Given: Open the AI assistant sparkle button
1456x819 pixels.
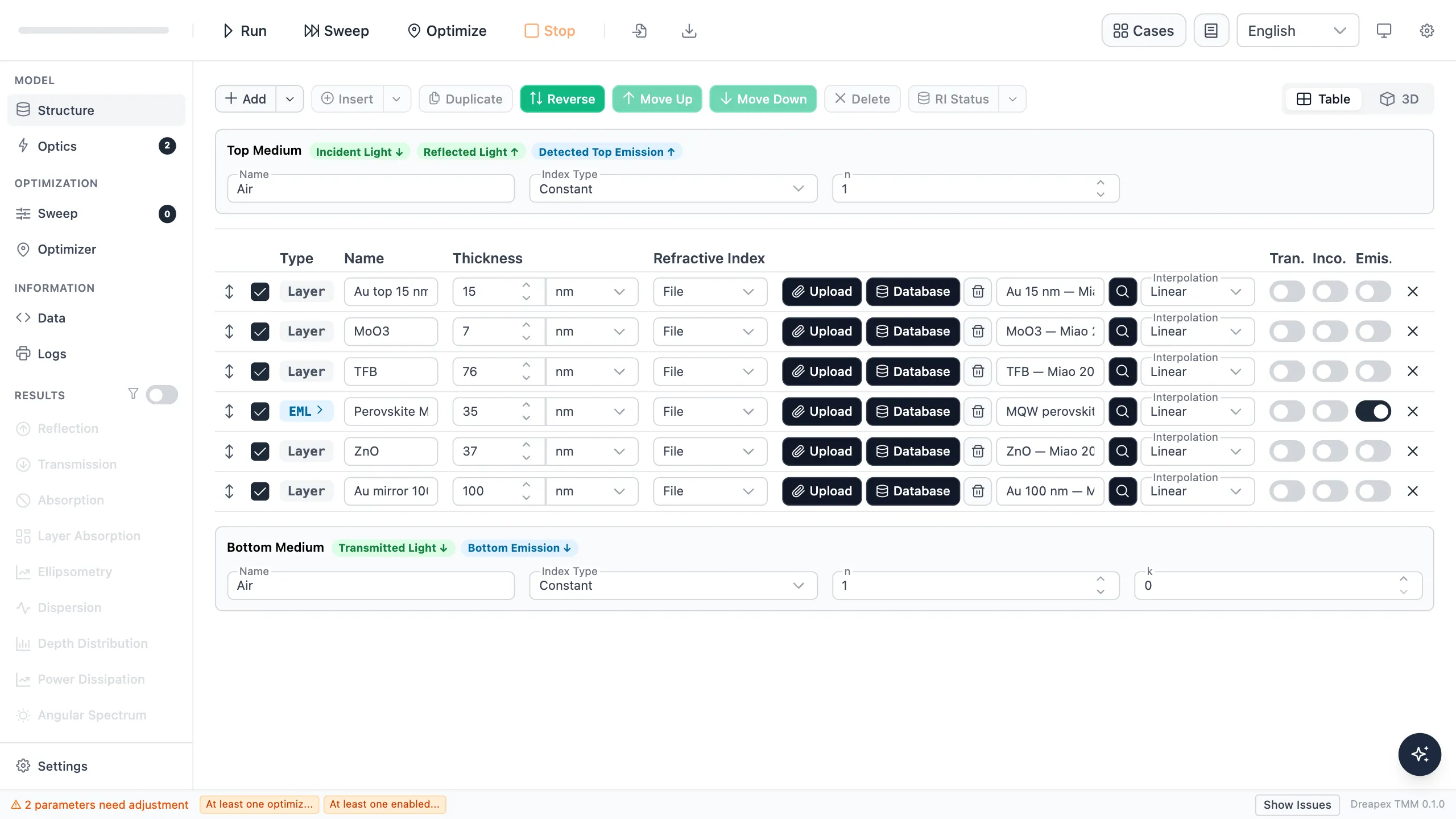Looking at the screenshot, I should coord(1420,754).
